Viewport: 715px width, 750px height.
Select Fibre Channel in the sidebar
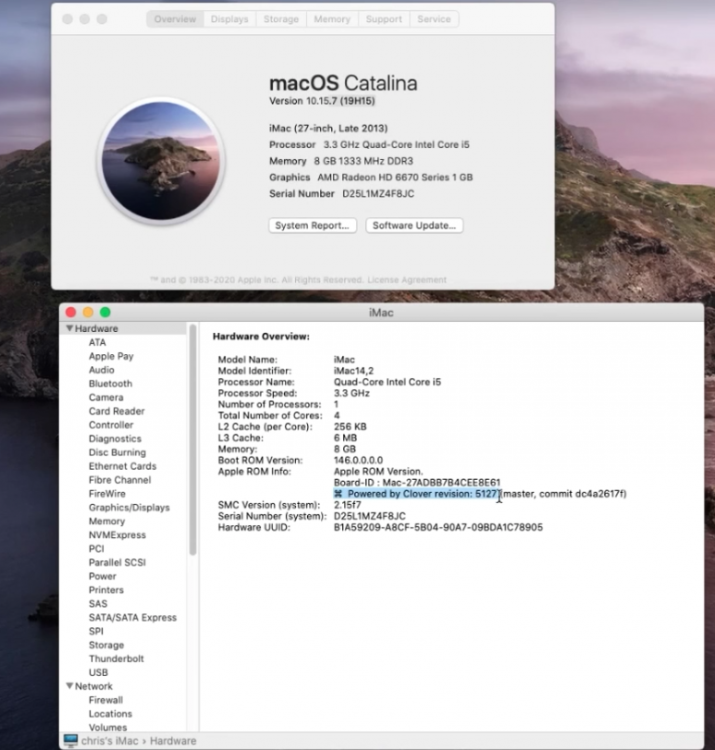coord(120,480)
